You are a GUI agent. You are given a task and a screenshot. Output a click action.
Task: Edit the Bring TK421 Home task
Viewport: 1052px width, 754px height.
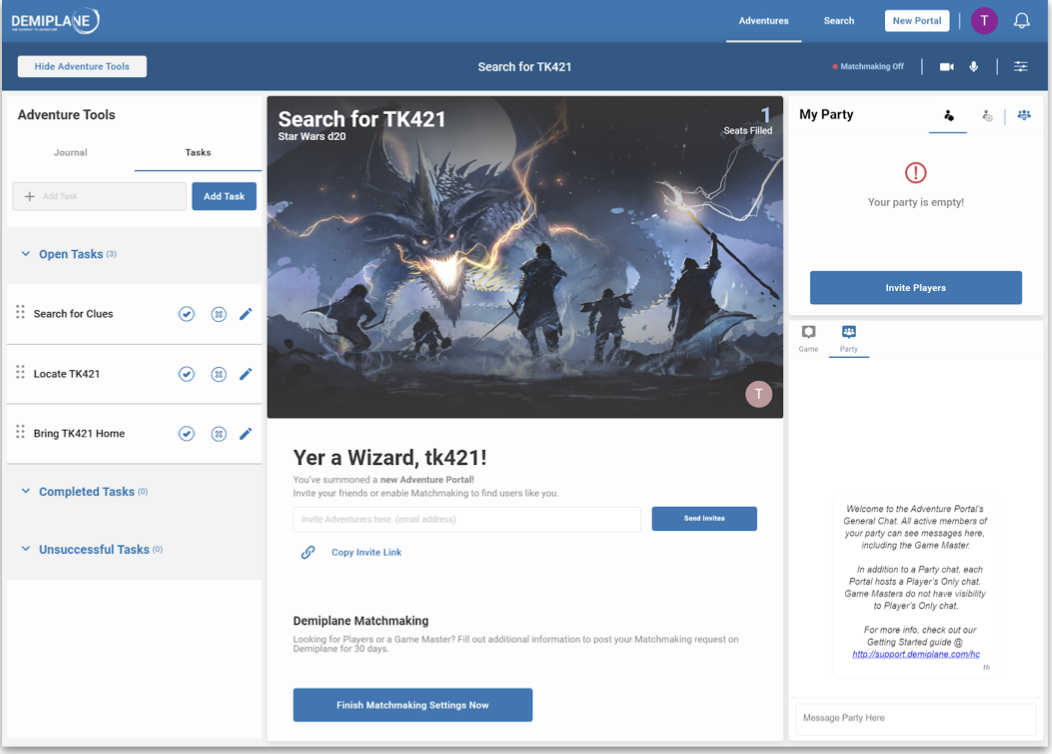pos(246,434)
